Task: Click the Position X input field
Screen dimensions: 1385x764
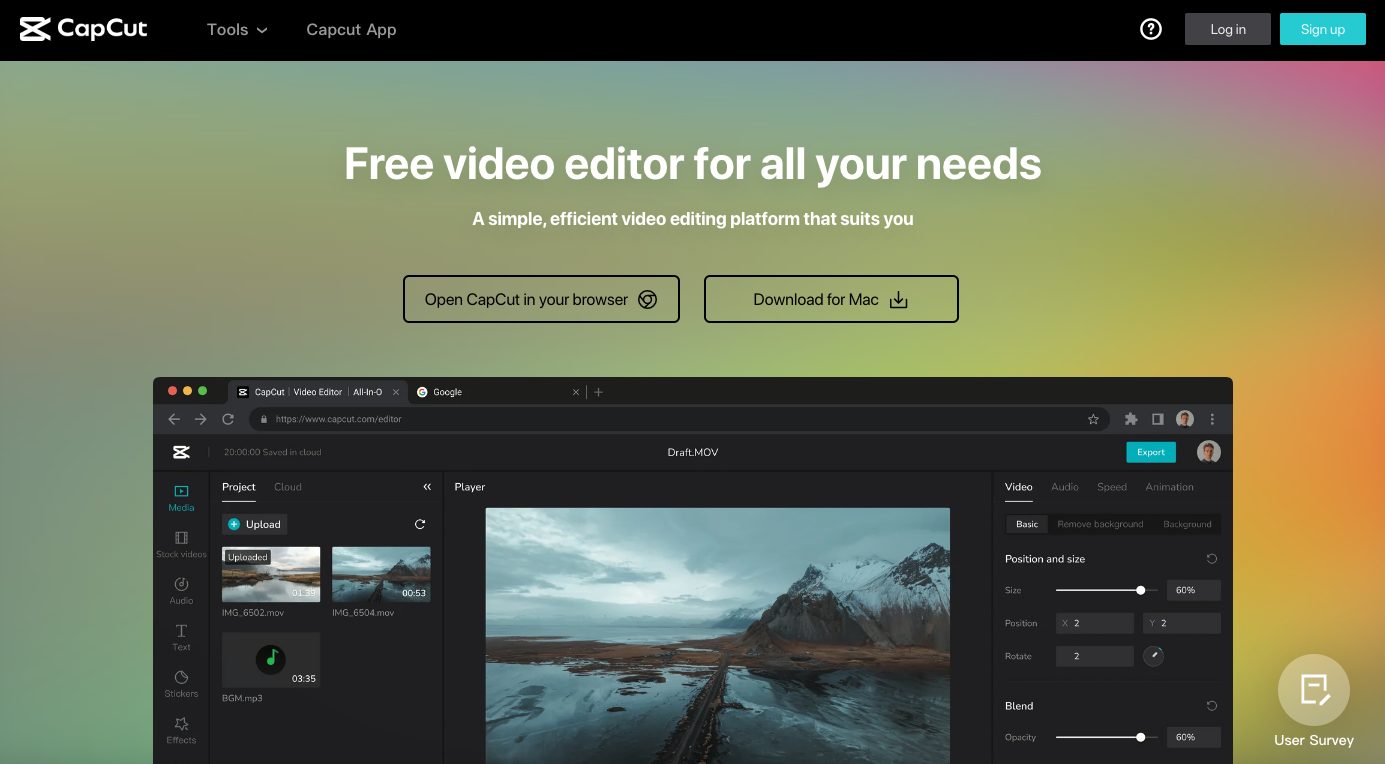Action: 1095,623
